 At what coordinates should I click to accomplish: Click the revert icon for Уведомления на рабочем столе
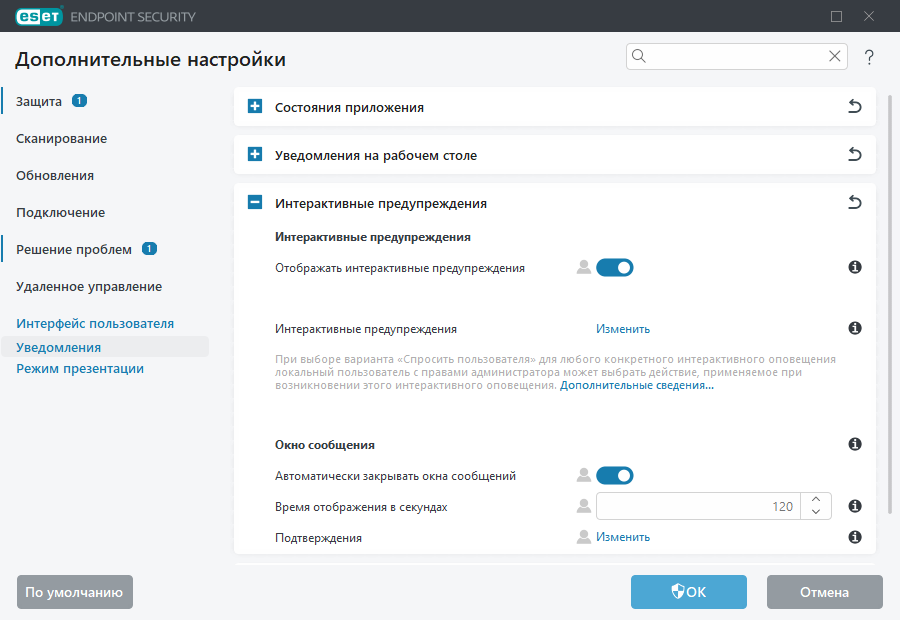pyautogui.click(x=855, y=154)
